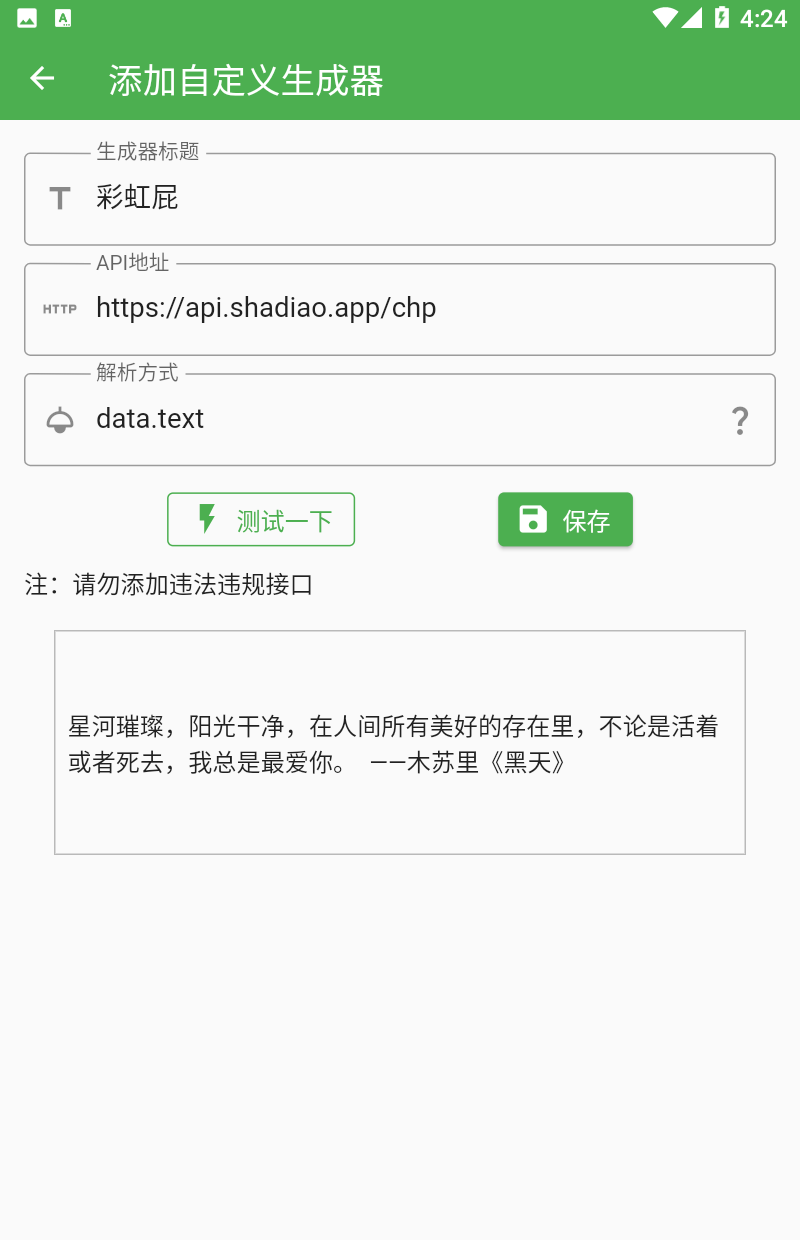Viewport: 800px width, 1240px height.
Task: Tap the 添加自定义生成器 page title
Action: click(246, 81)
